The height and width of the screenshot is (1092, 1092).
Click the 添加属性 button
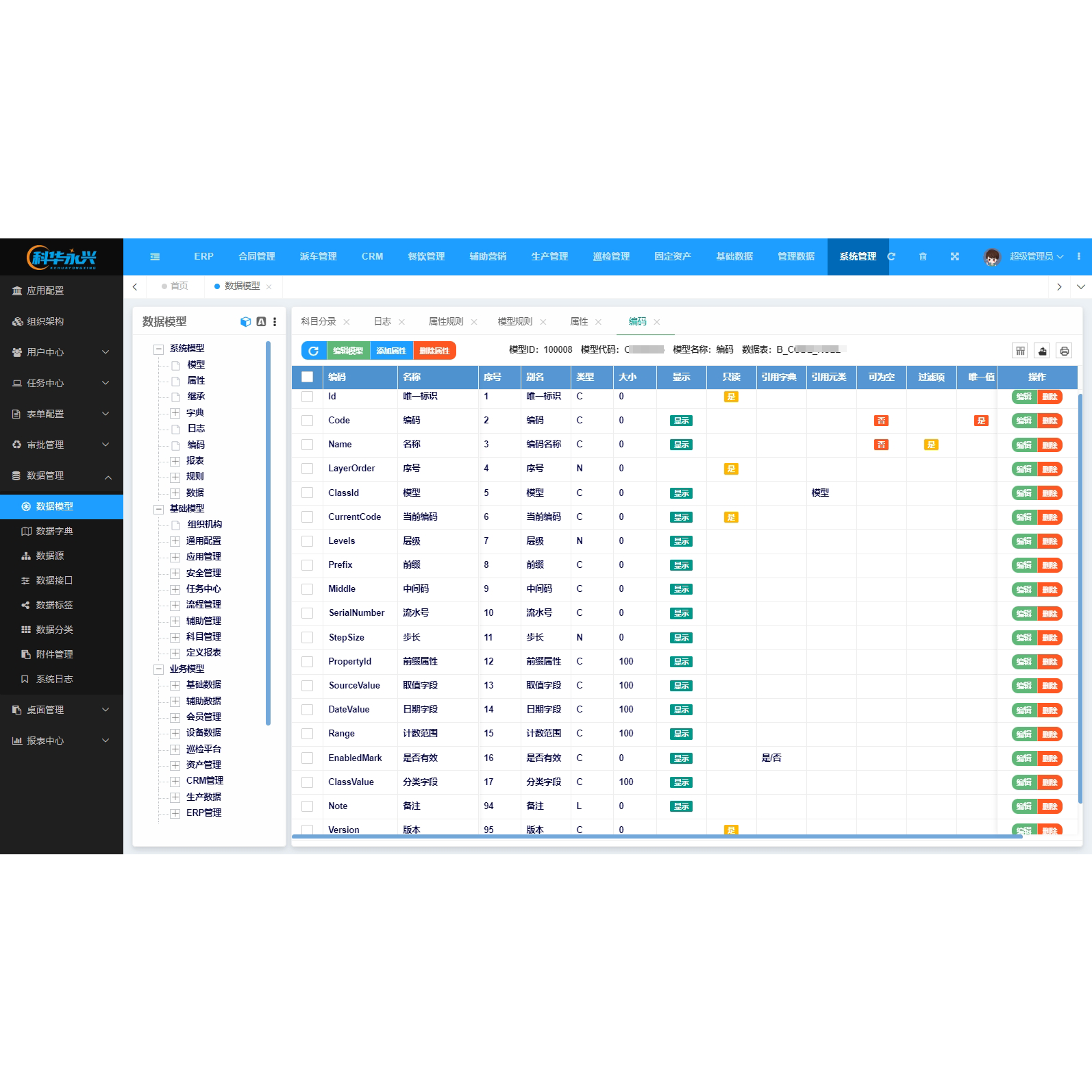391,351
